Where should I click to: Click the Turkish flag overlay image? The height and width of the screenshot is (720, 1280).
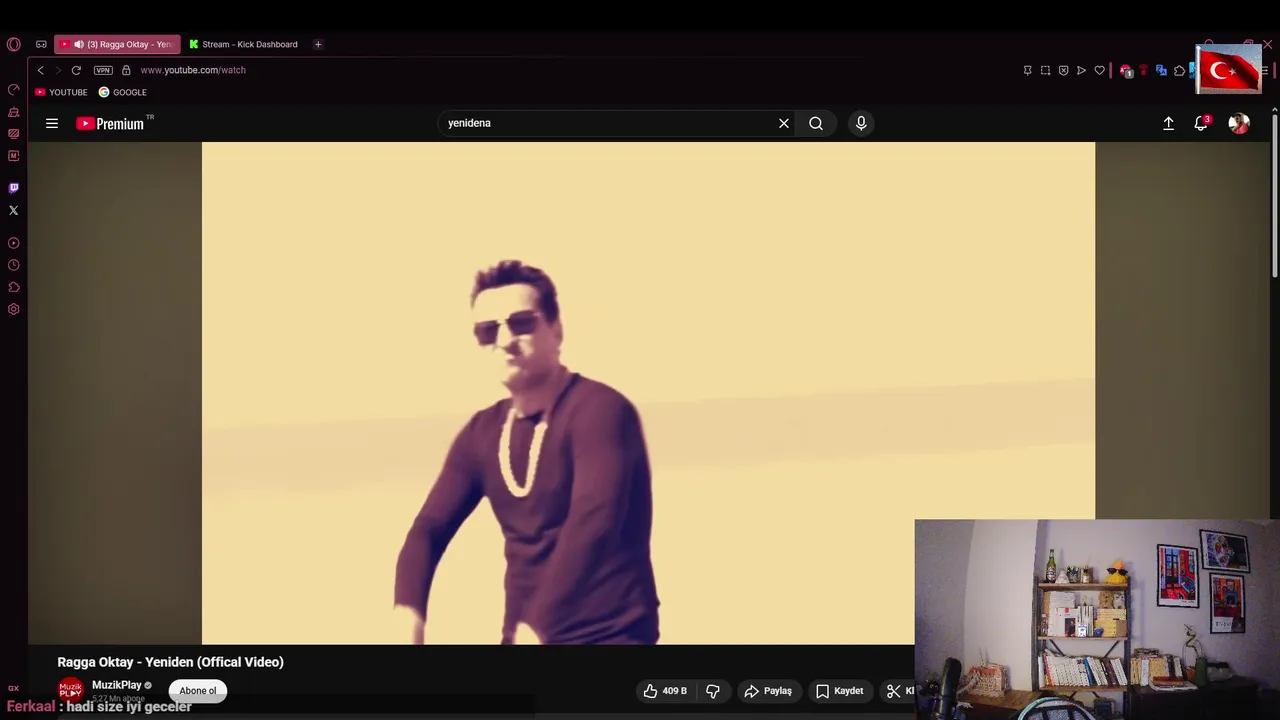pyautogui.click(x=1228, y=69)
